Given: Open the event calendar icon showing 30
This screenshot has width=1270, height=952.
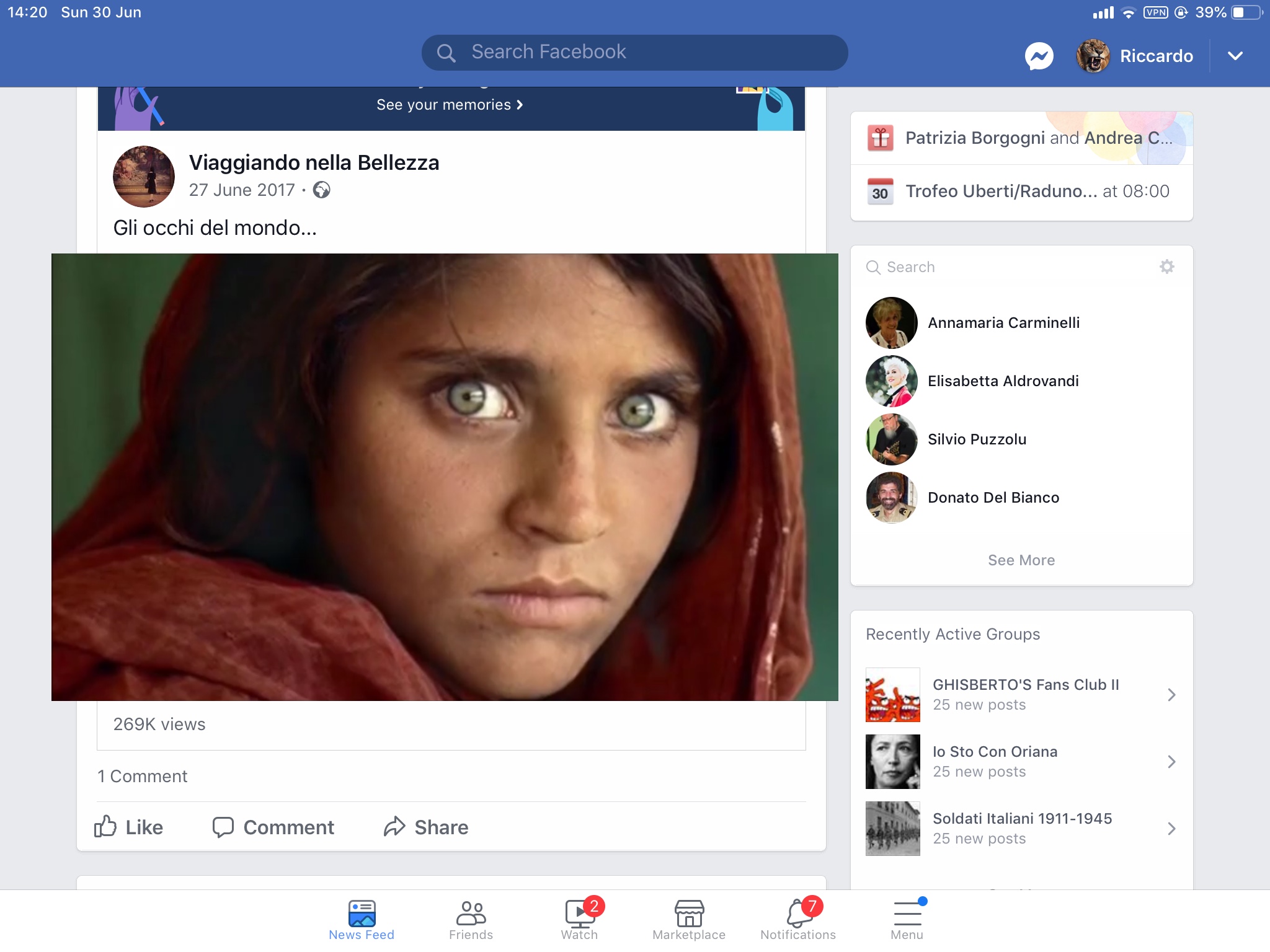Looking at the screenshot, I should 881,192.
